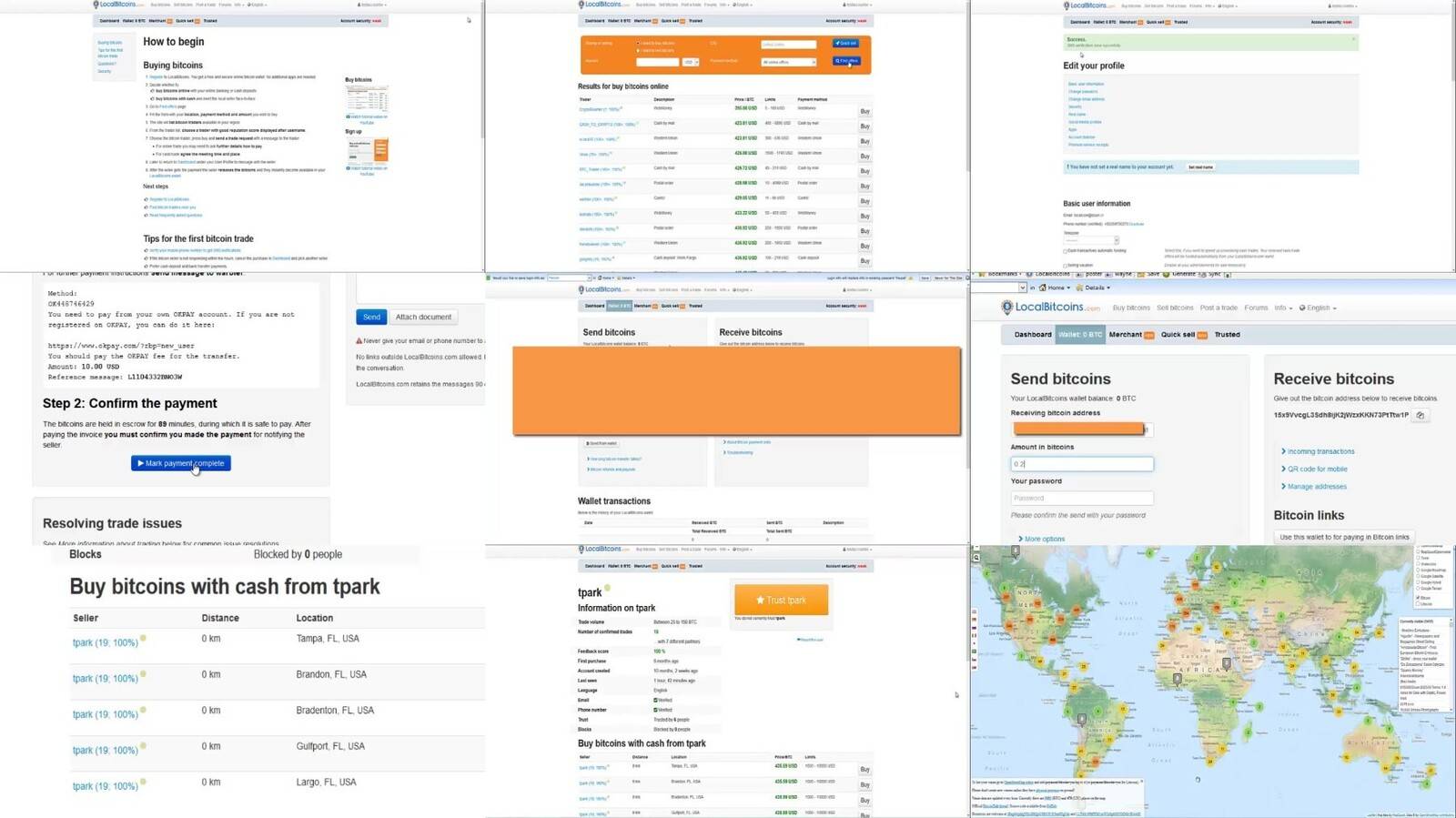Click the Mark payment complete button
This screenshot has width=1456, height=818.
pos(181,463)
